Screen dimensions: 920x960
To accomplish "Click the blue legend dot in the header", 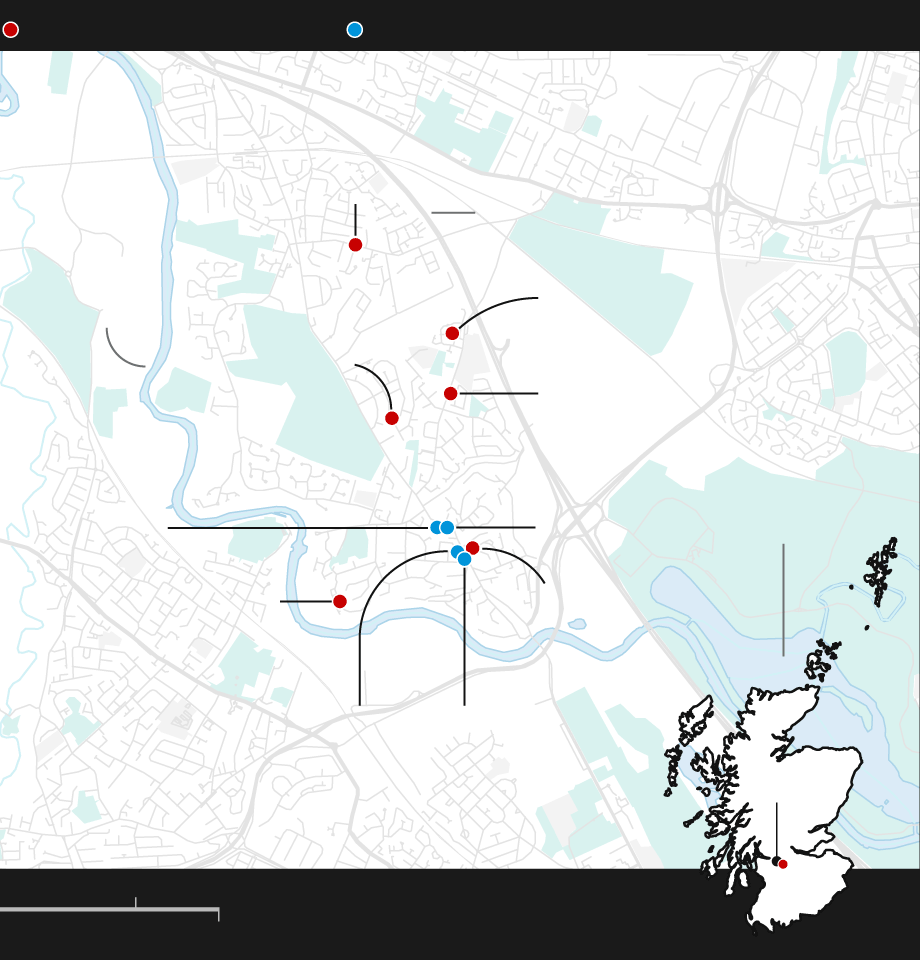I will [354, 30].
